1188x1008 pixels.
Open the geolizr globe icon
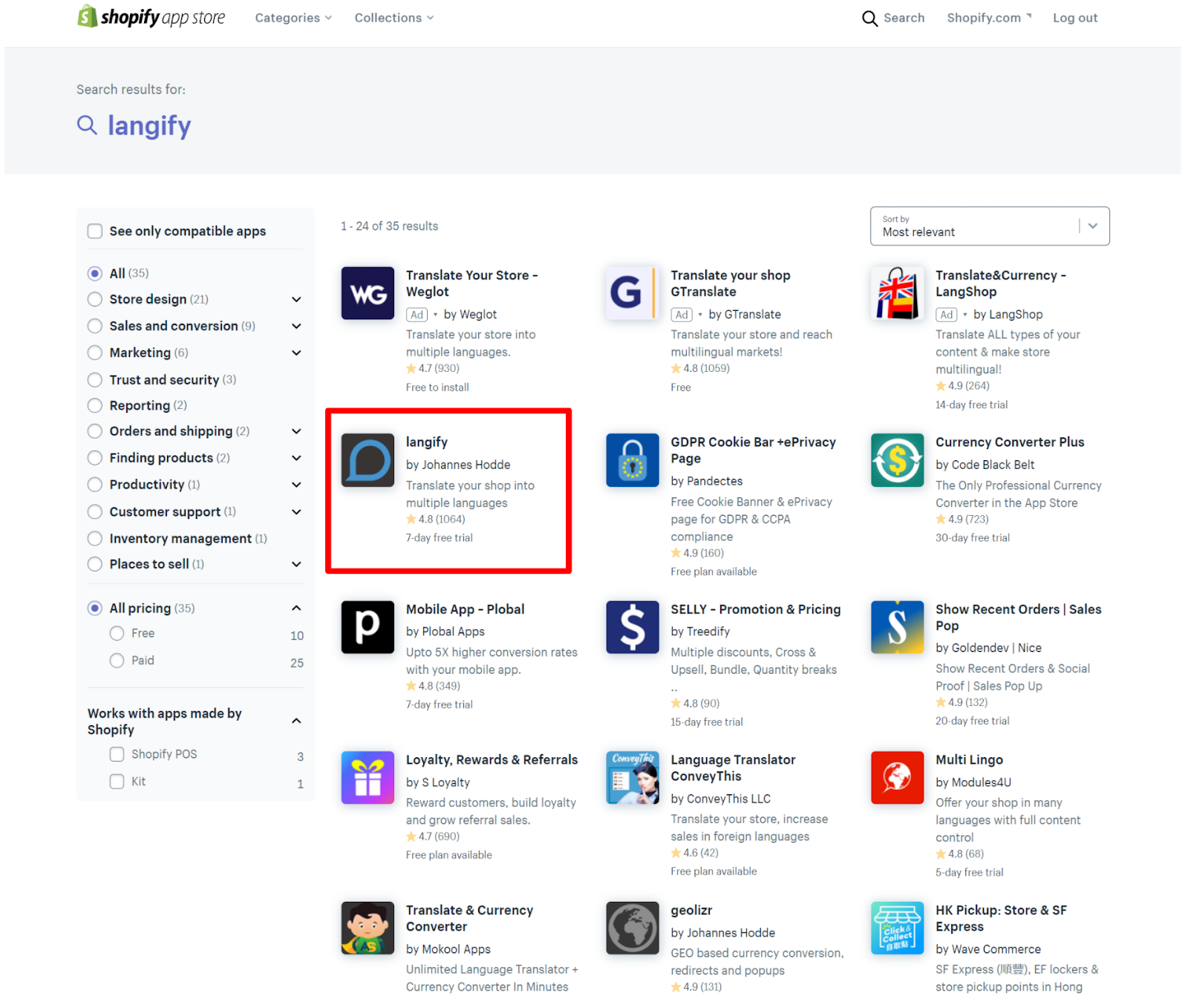(633, 928)
